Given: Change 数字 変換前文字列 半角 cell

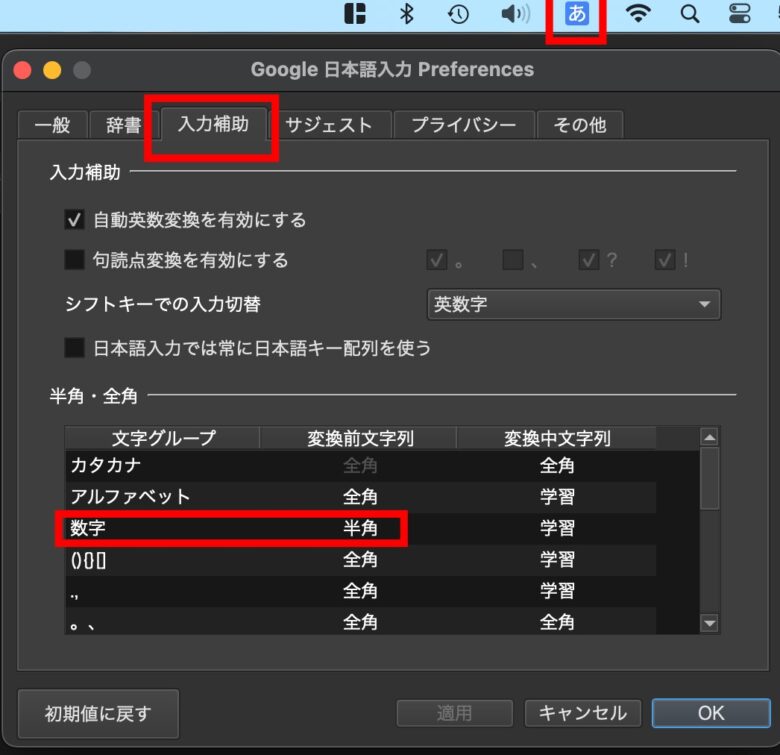Looking at the screenshot, I should coord(360,528).
